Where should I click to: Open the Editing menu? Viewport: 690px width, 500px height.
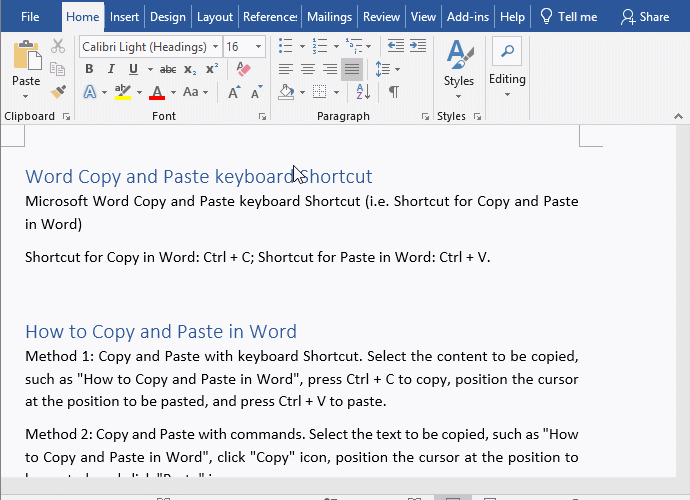pos(507,67)
